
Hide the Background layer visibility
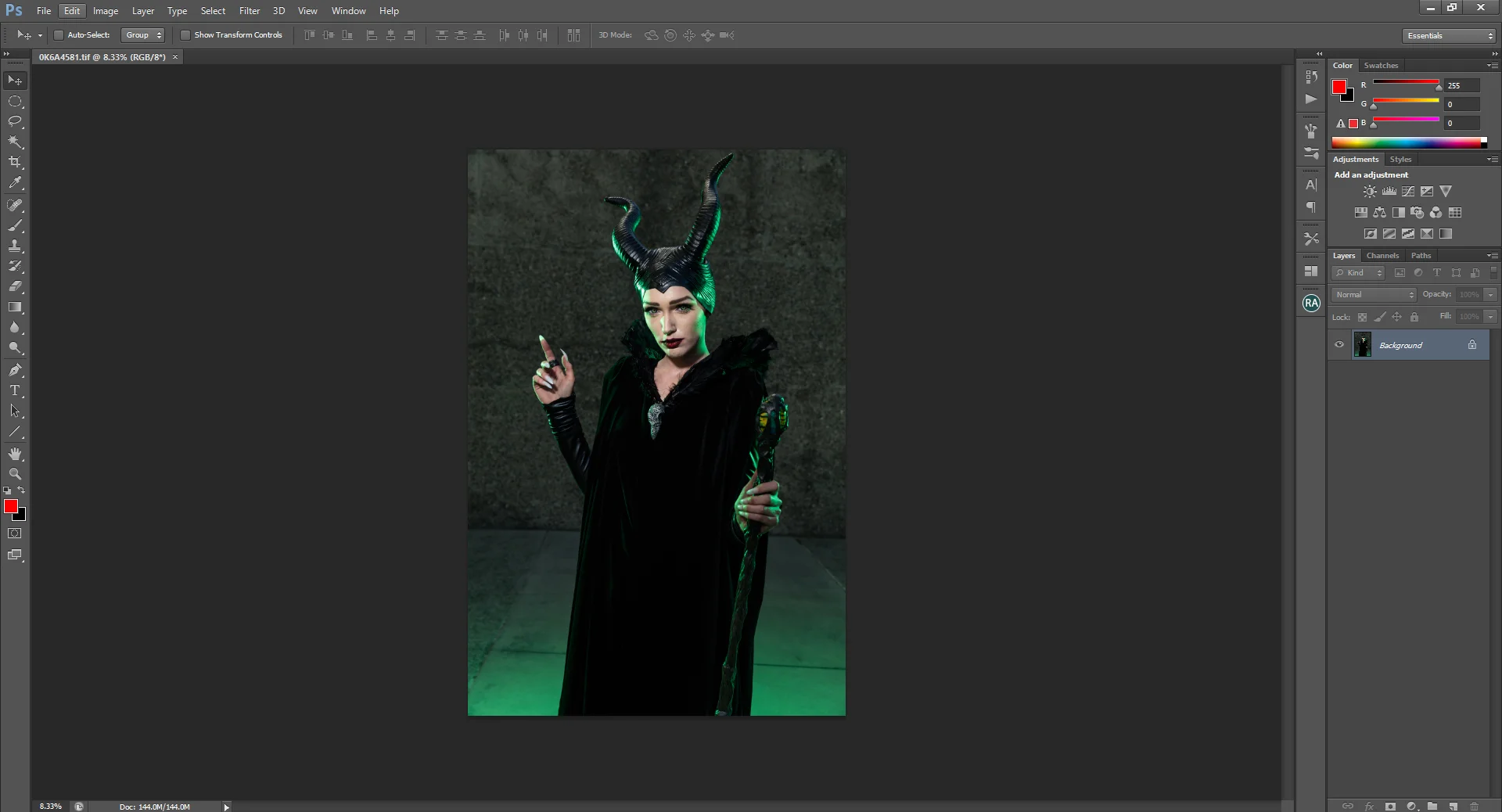[1339, 345]
